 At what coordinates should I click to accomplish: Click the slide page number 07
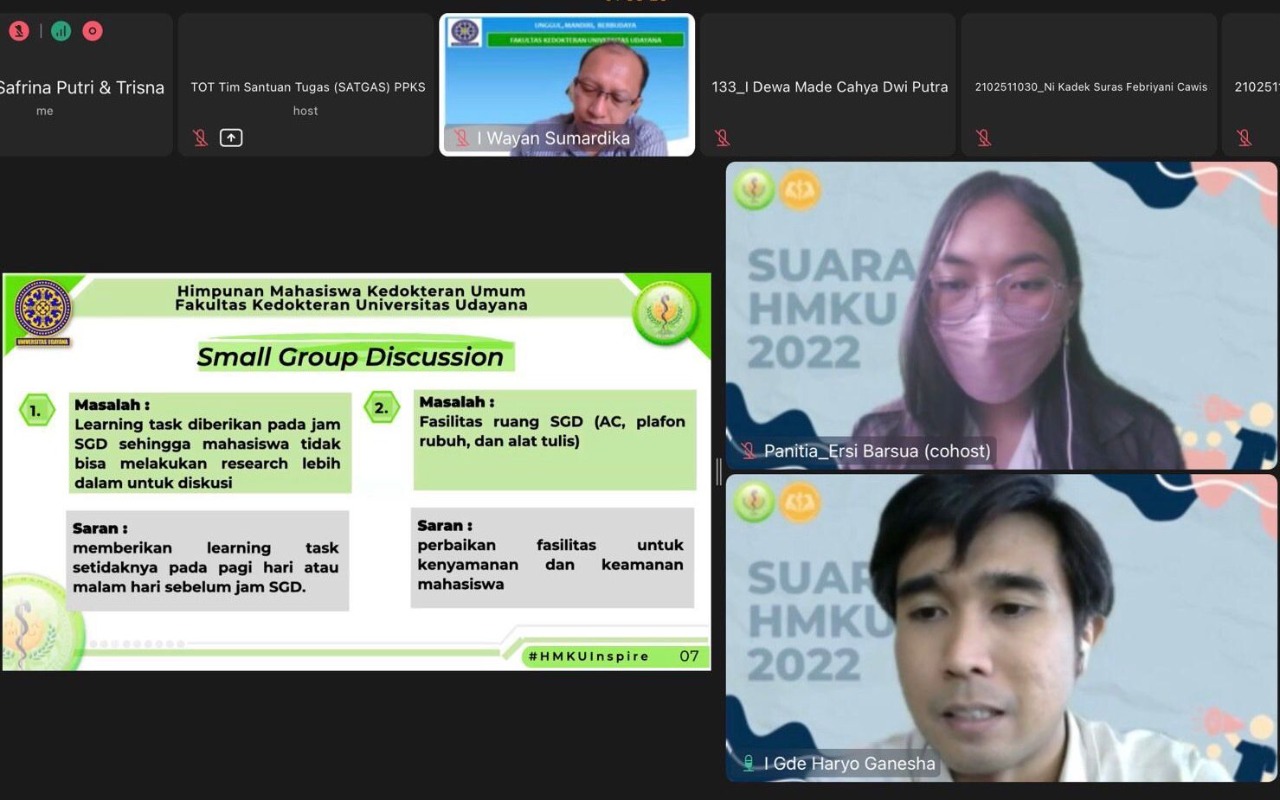point(689,657)
